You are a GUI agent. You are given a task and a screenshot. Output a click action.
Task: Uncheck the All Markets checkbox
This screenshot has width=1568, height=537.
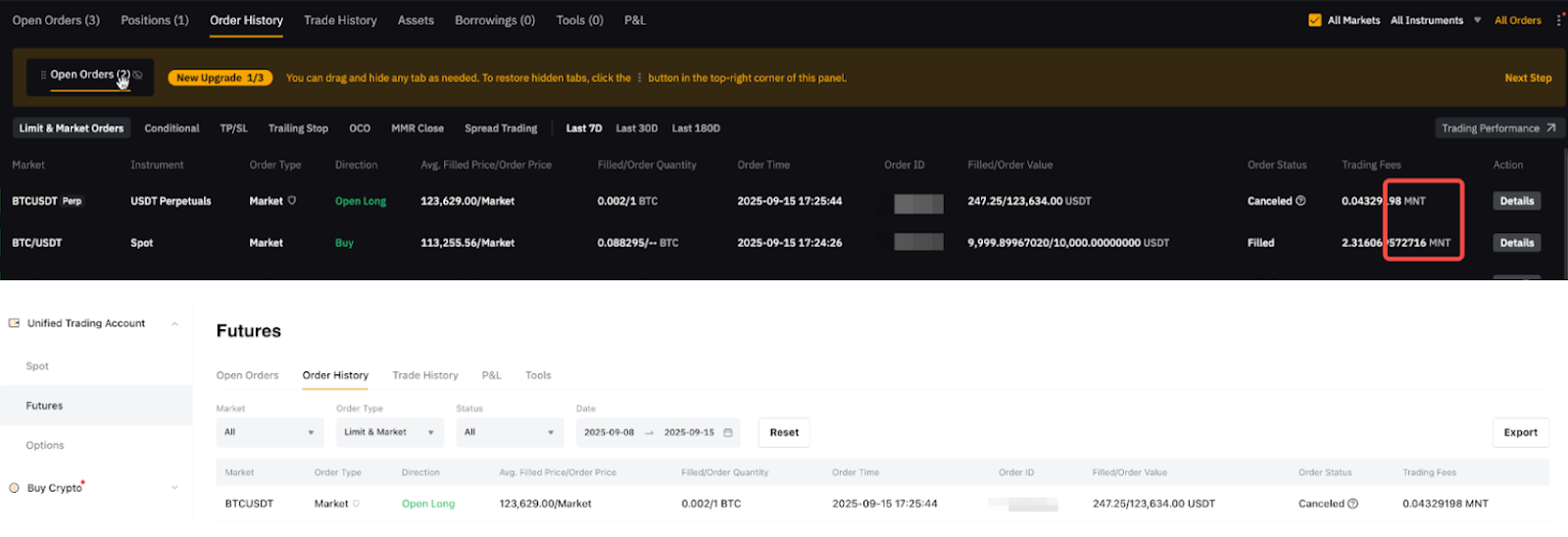pos(1315,21)
